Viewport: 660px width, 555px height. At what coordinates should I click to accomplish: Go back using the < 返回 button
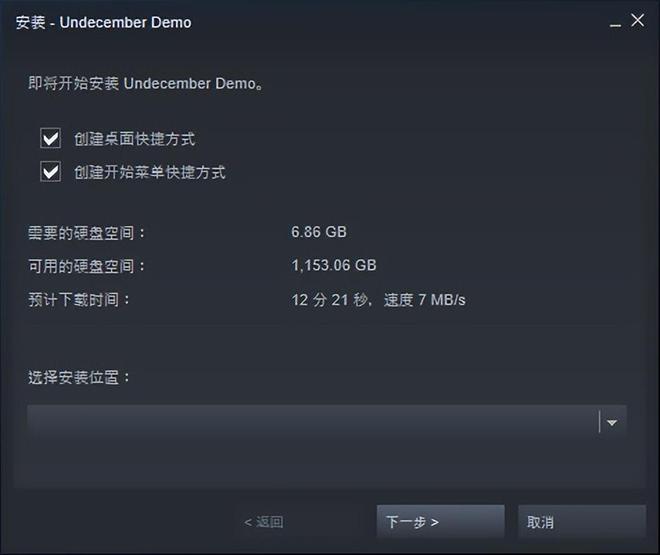(263, 522)
